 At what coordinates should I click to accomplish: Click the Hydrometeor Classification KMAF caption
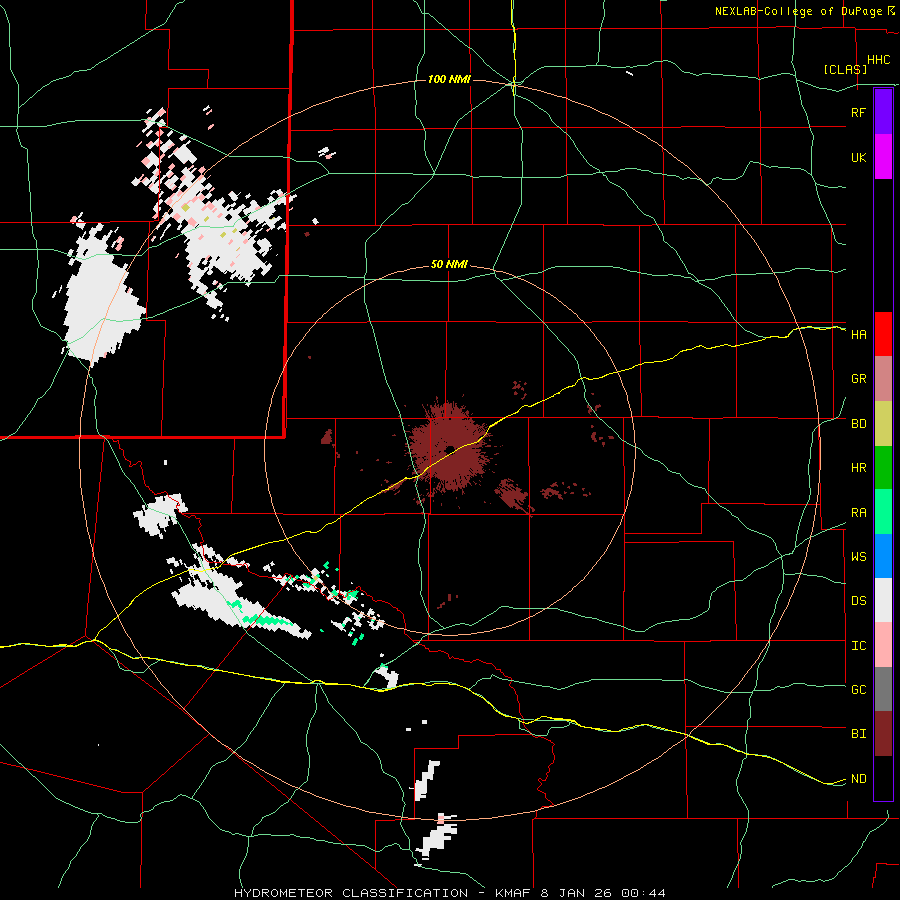(x=449, y=893)
